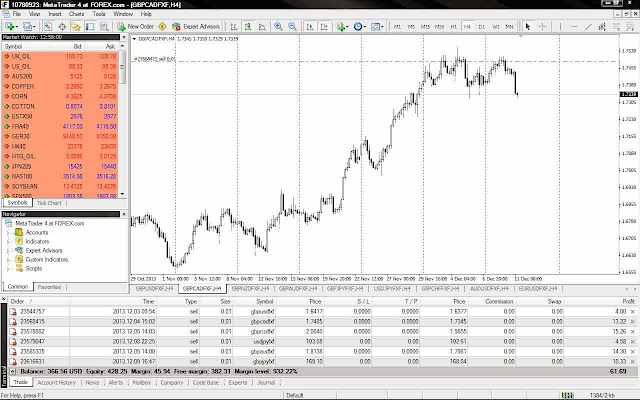Close order 23616631 with its X
Screen dimensions: 640x400
(633, 362)
